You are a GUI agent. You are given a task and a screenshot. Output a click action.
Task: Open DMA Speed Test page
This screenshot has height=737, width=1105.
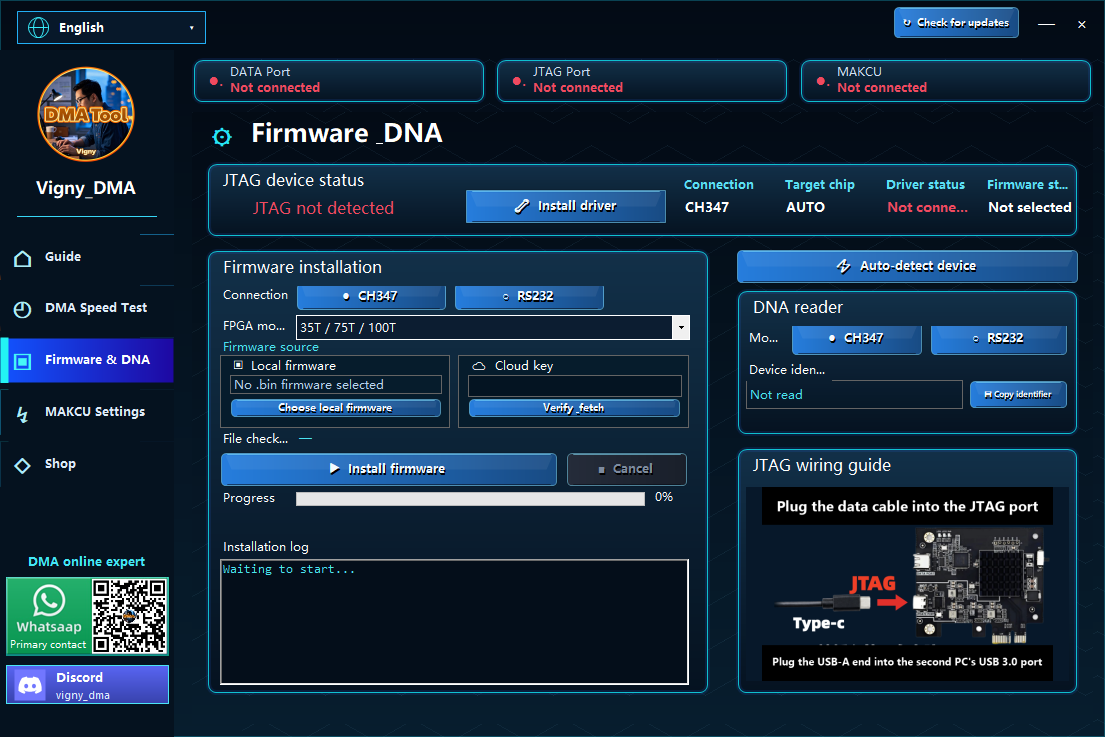tap(87, 309)
